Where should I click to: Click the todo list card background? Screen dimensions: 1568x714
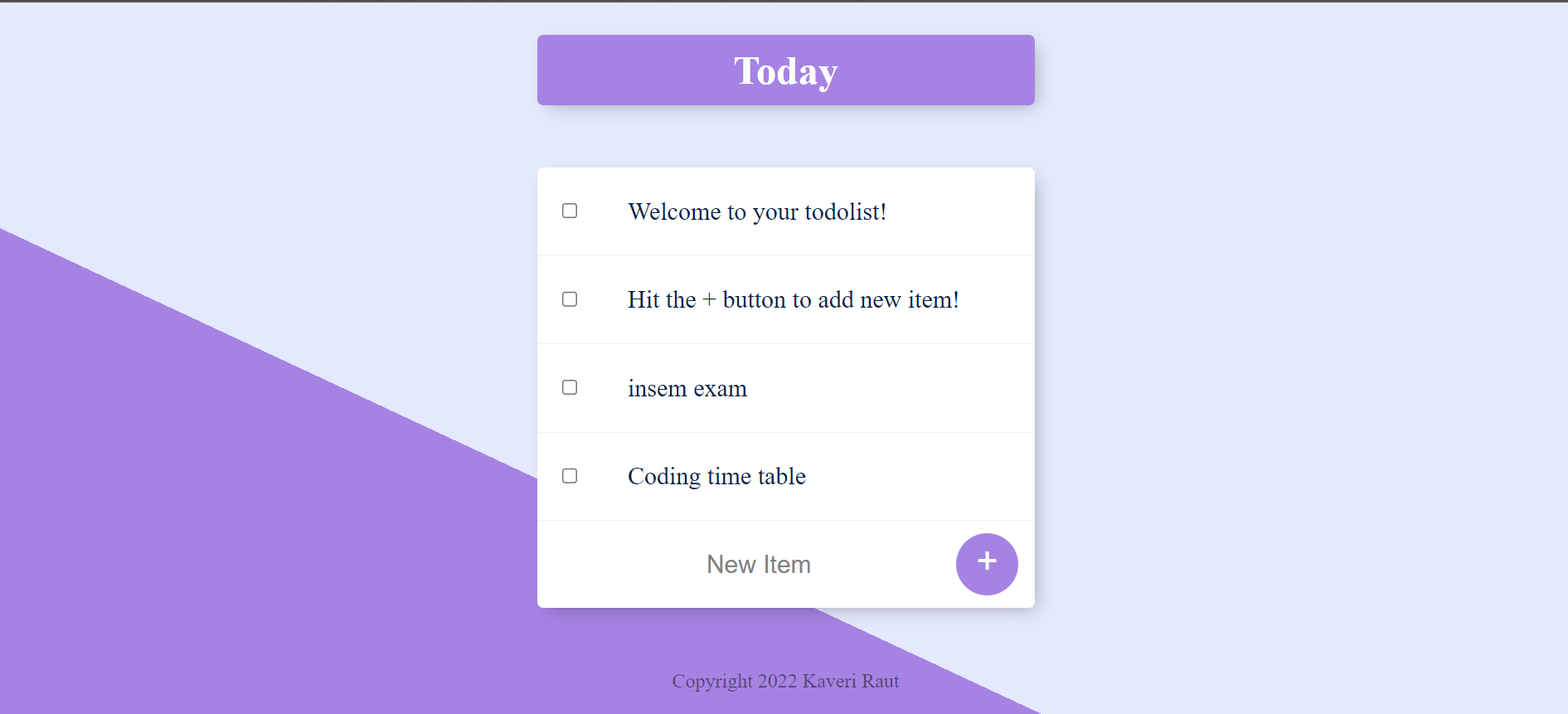pos(954,249)
